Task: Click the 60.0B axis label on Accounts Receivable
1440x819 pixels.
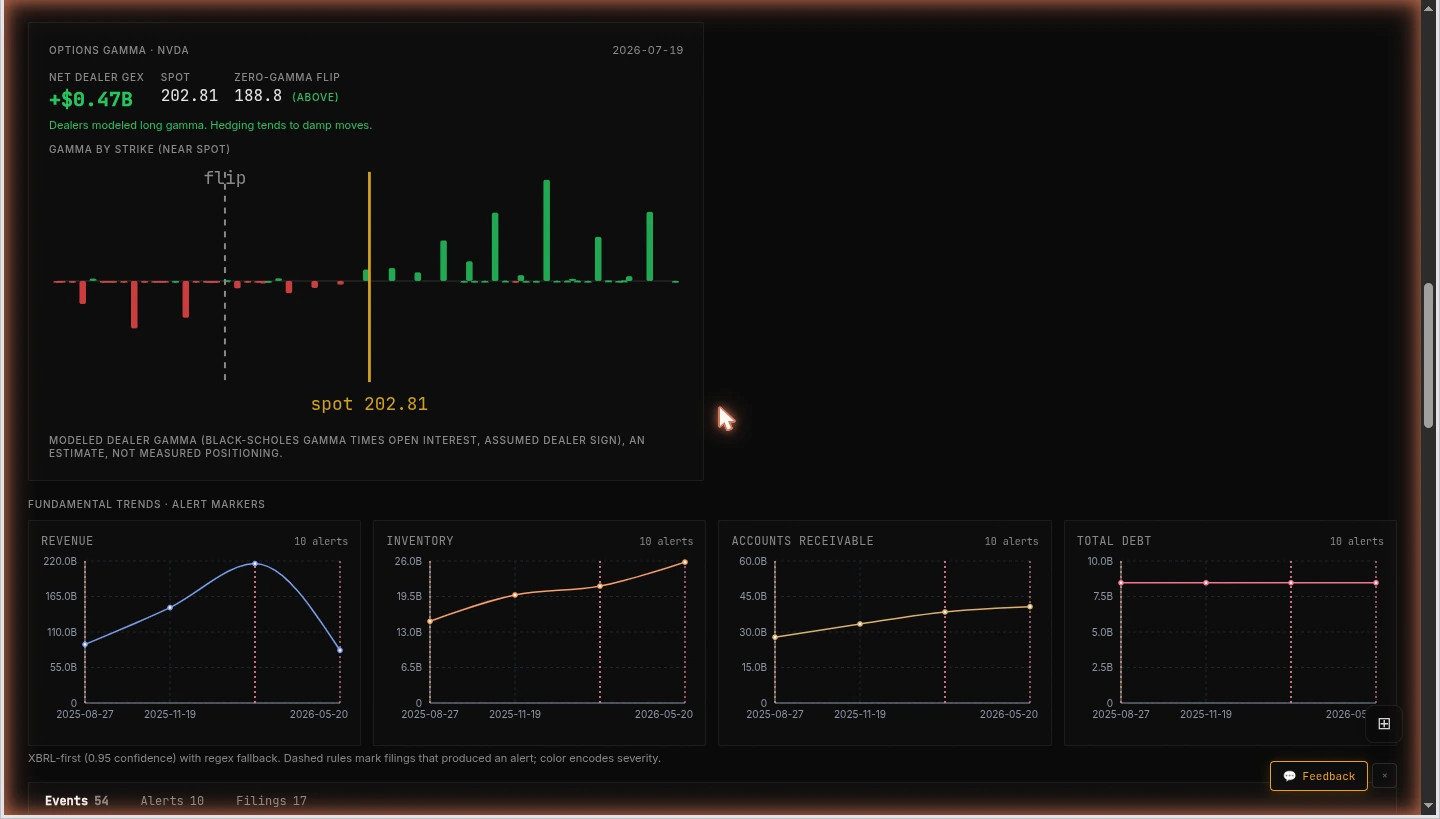Action: pyautogui.click(x=753, y=561)
